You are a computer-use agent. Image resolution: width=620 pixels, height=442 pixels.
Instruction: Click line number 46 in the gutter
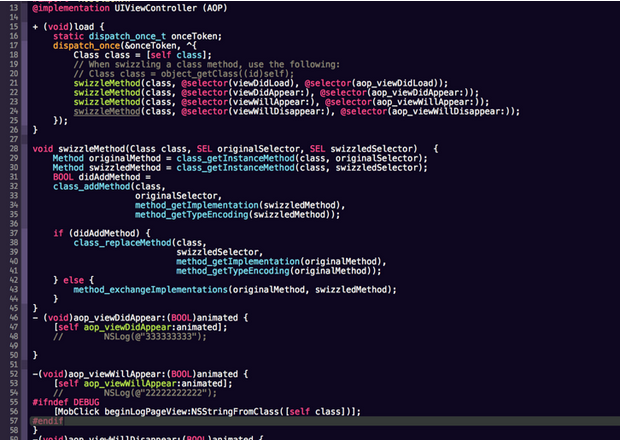(x=13, y=318)
